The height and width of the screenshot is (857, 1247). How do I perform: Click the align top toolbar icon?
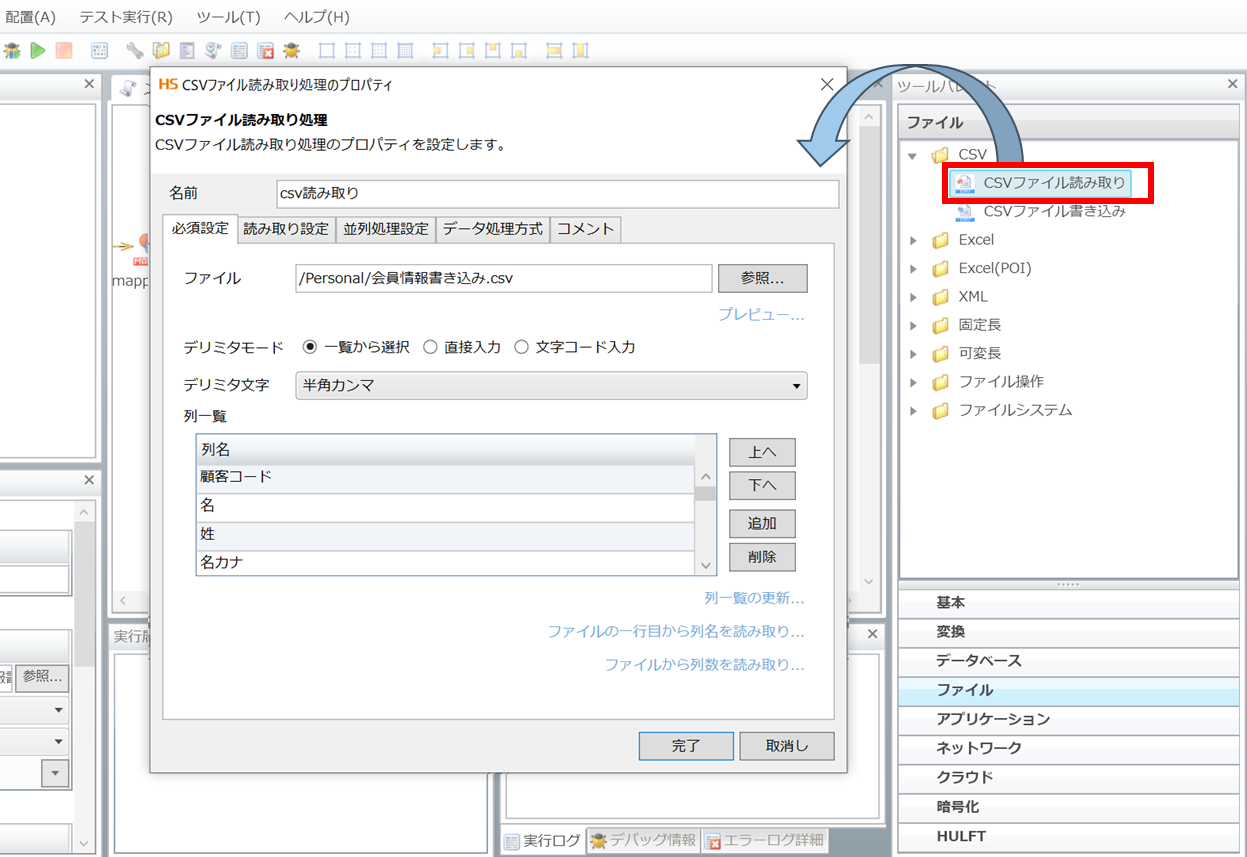[x=493, y=50]
